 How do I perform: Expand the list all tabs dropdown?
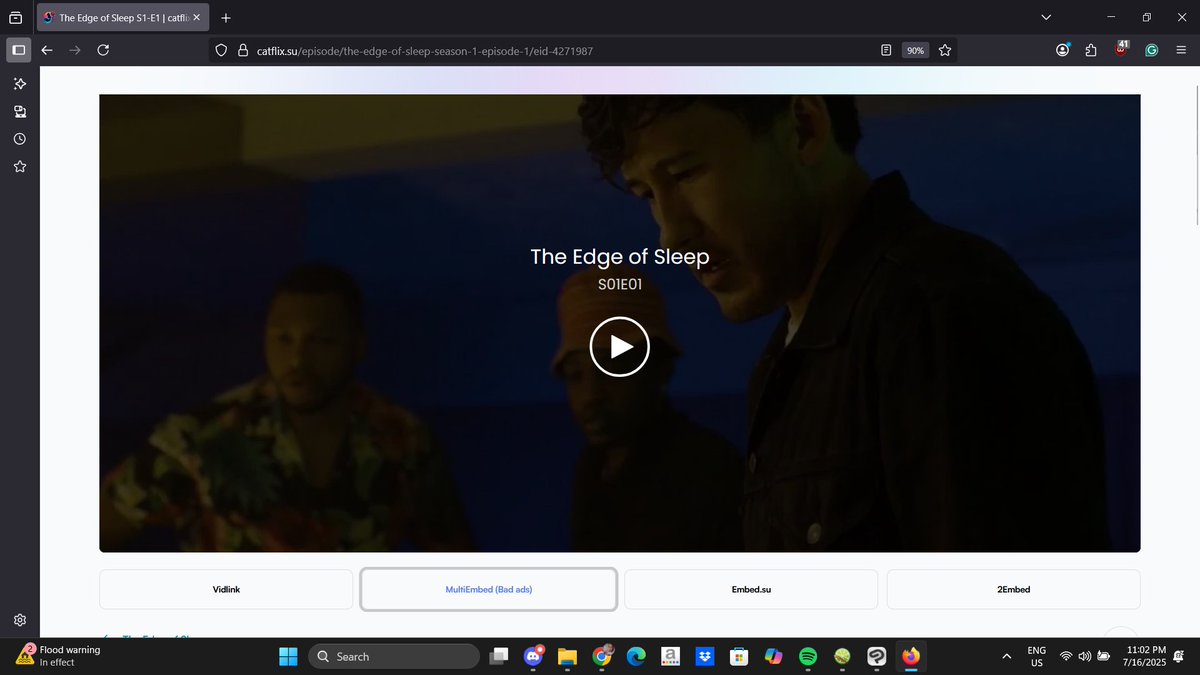(1046, 18)
